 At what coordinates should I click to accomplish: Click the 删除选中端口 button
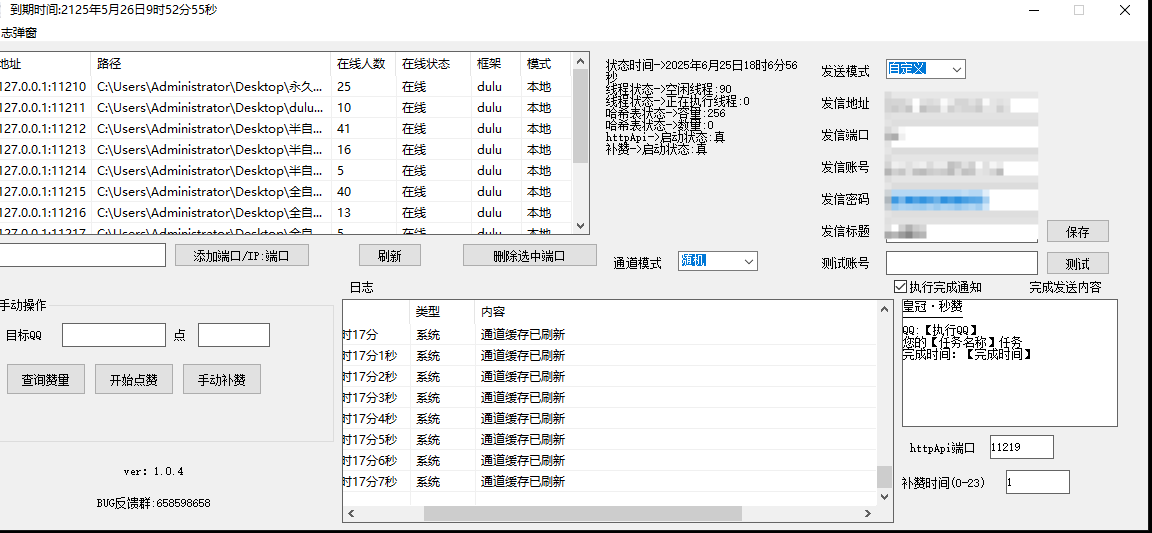[x=529, y=255]
